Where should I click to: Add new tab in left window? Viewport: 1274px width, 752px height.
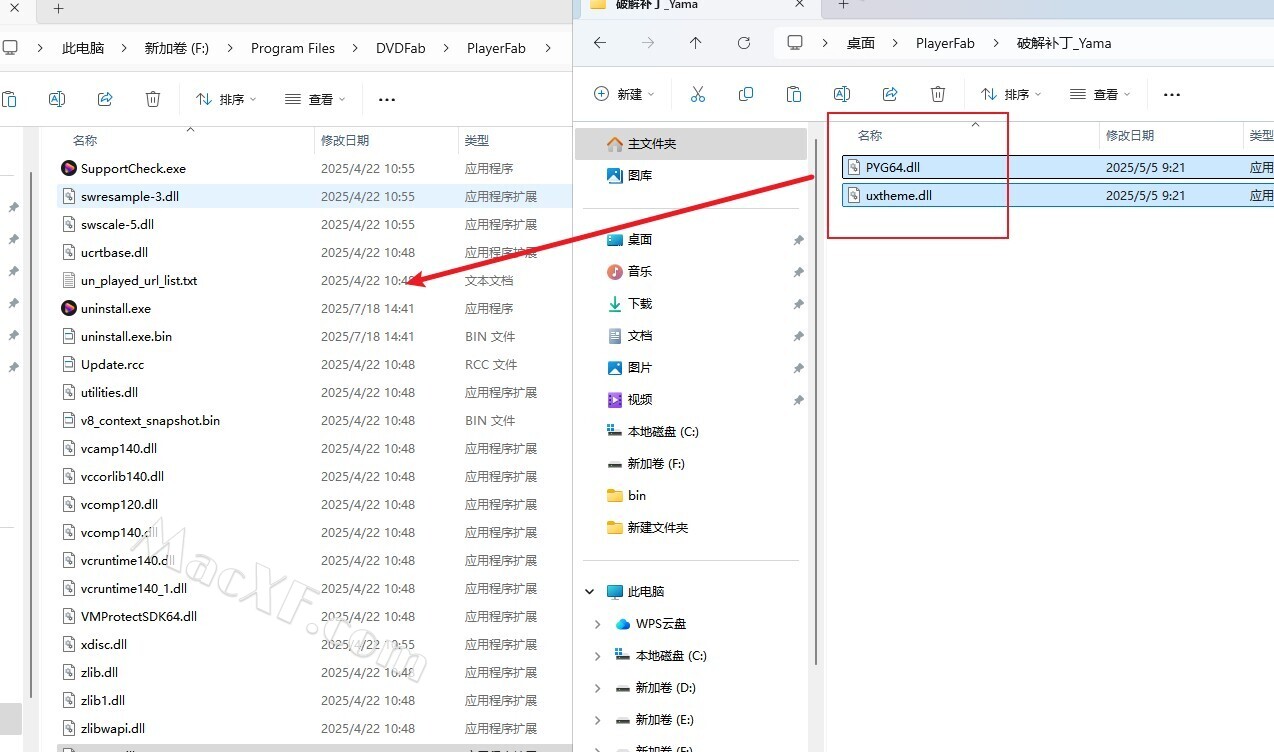[x=58, y=8]
